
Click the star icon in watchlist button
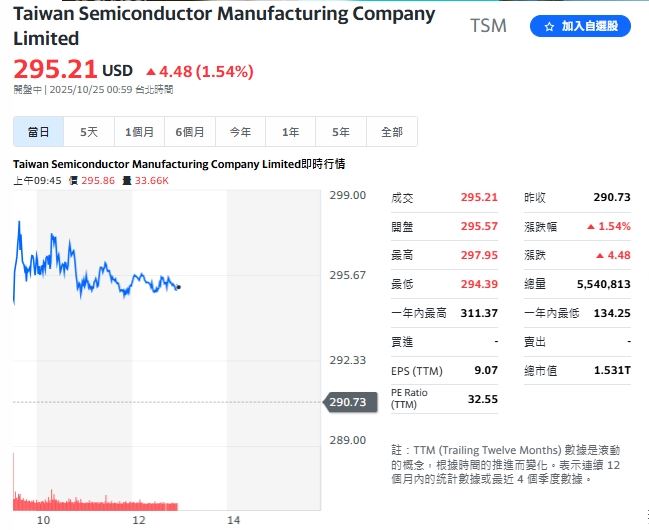[549, 27]
